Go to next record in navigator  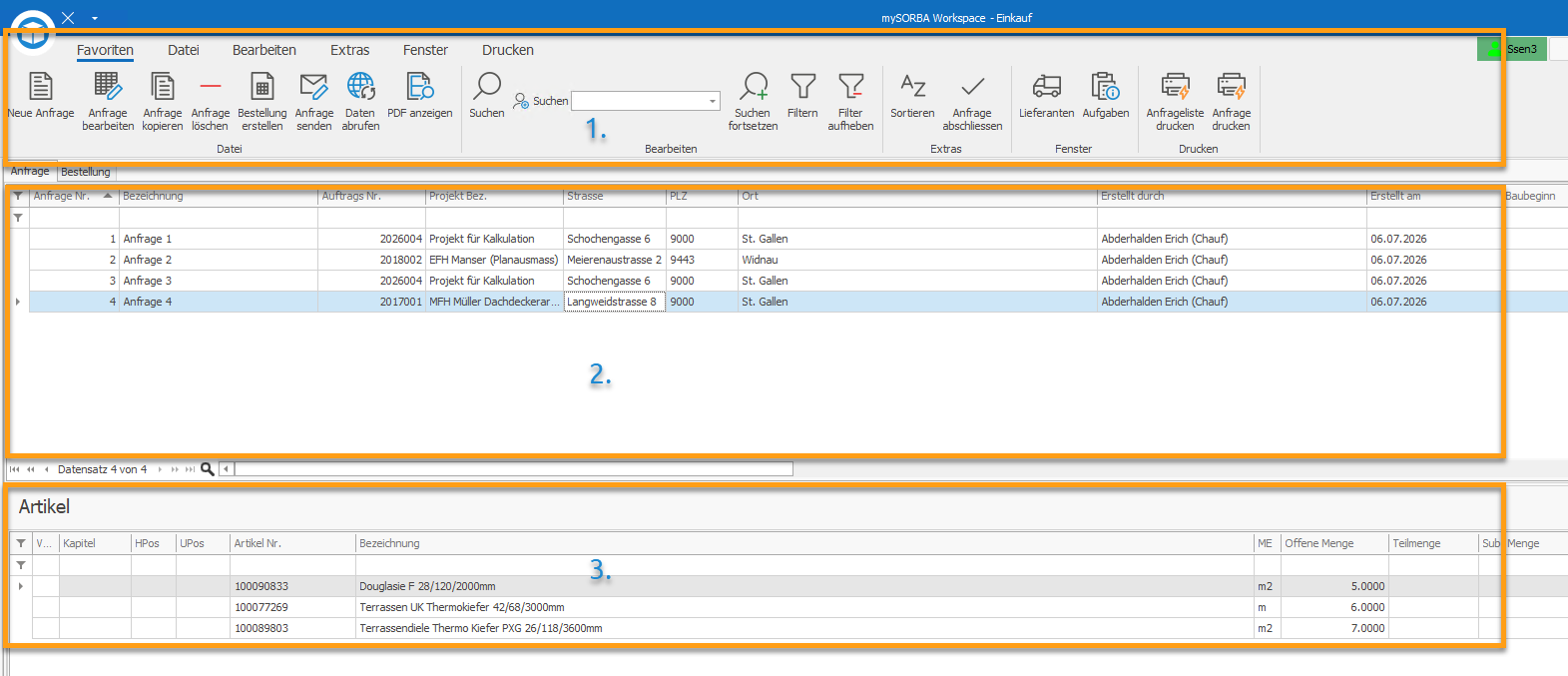coord(160,469)
